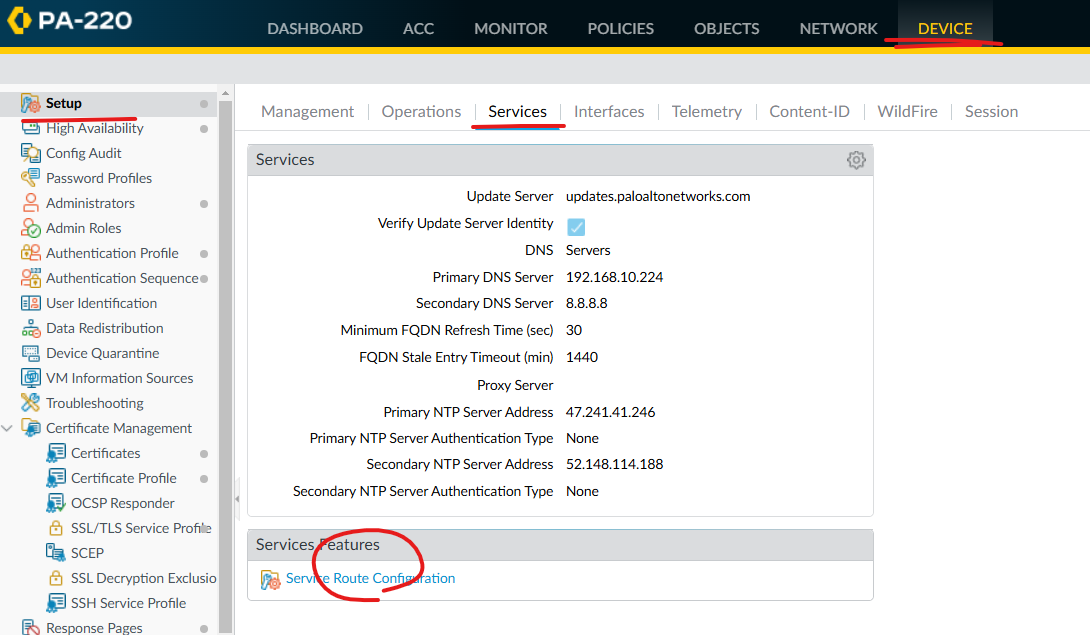1090x635 pixels.
Task: Open the Service Route Configuration link
Action: [x=371, y=578]
